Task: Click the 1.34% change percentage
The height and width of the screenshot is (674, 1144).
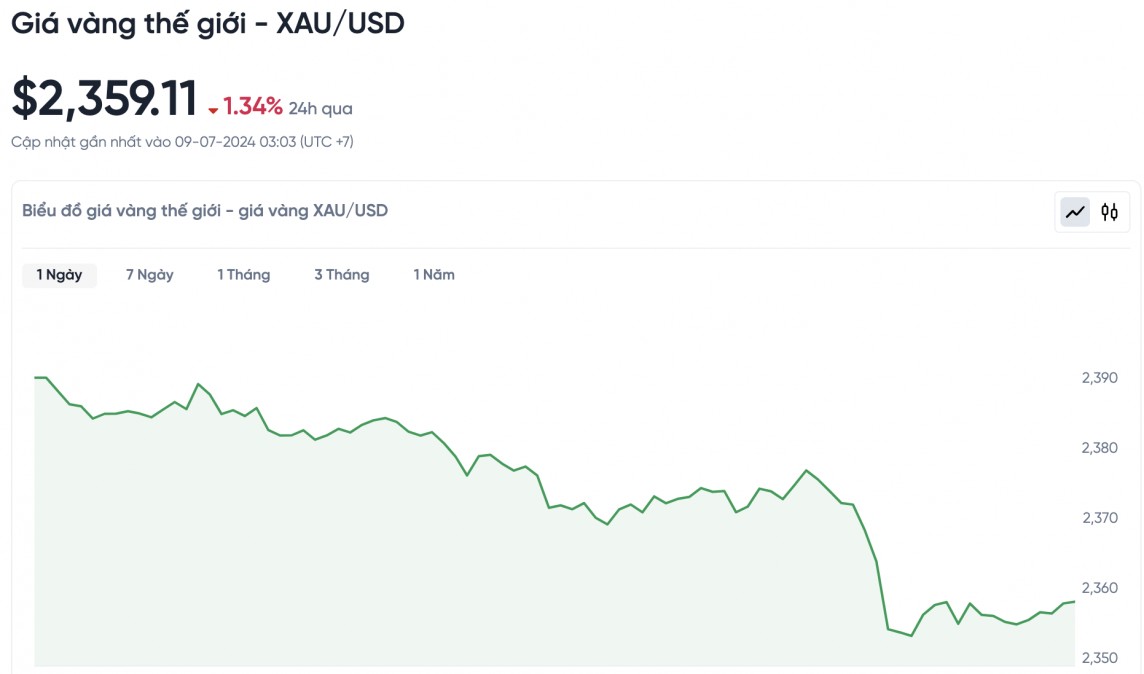Action: 253,107
